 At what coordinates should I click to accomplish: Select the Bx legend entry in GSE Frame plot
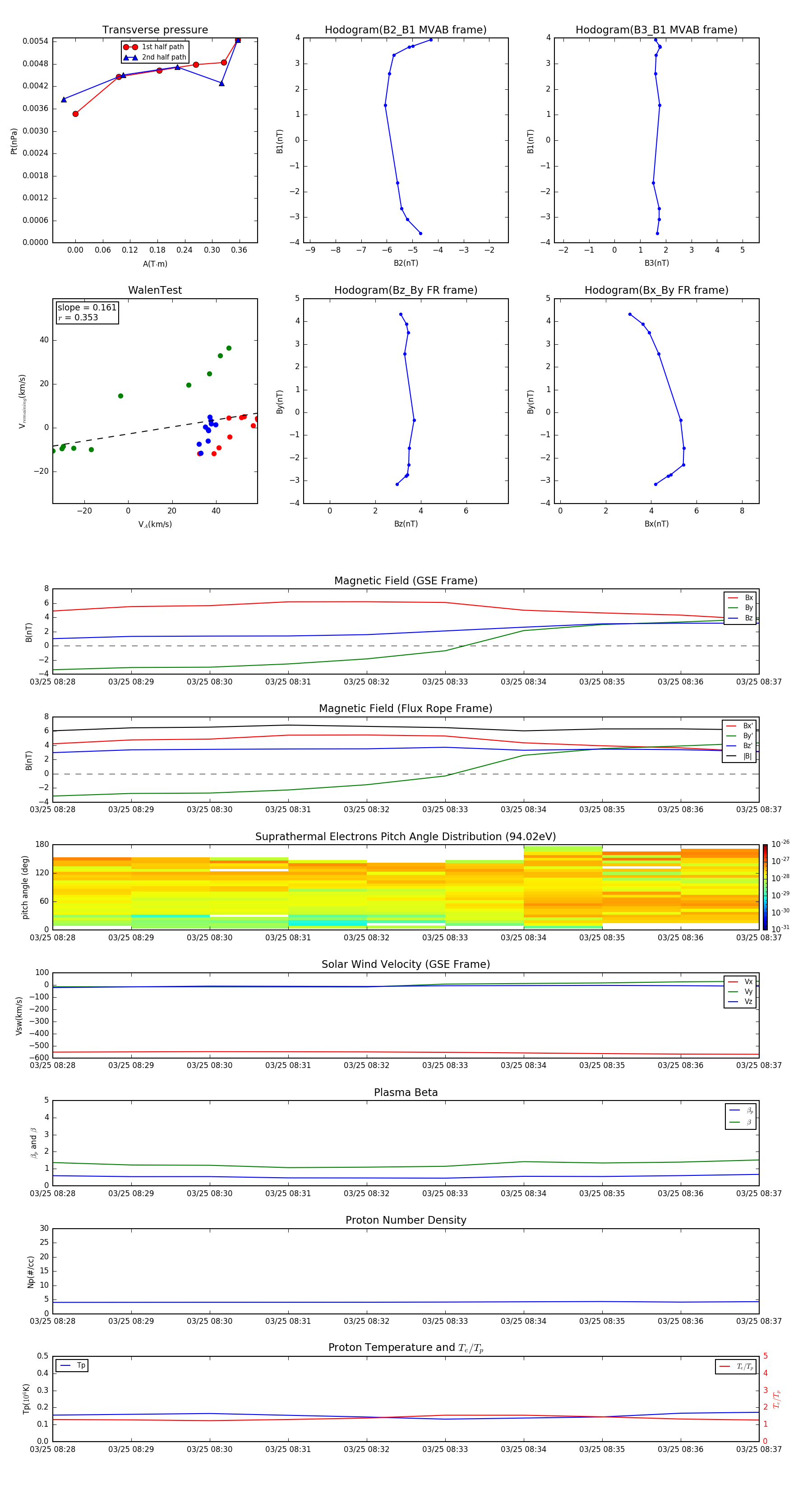tap(740, 598)
